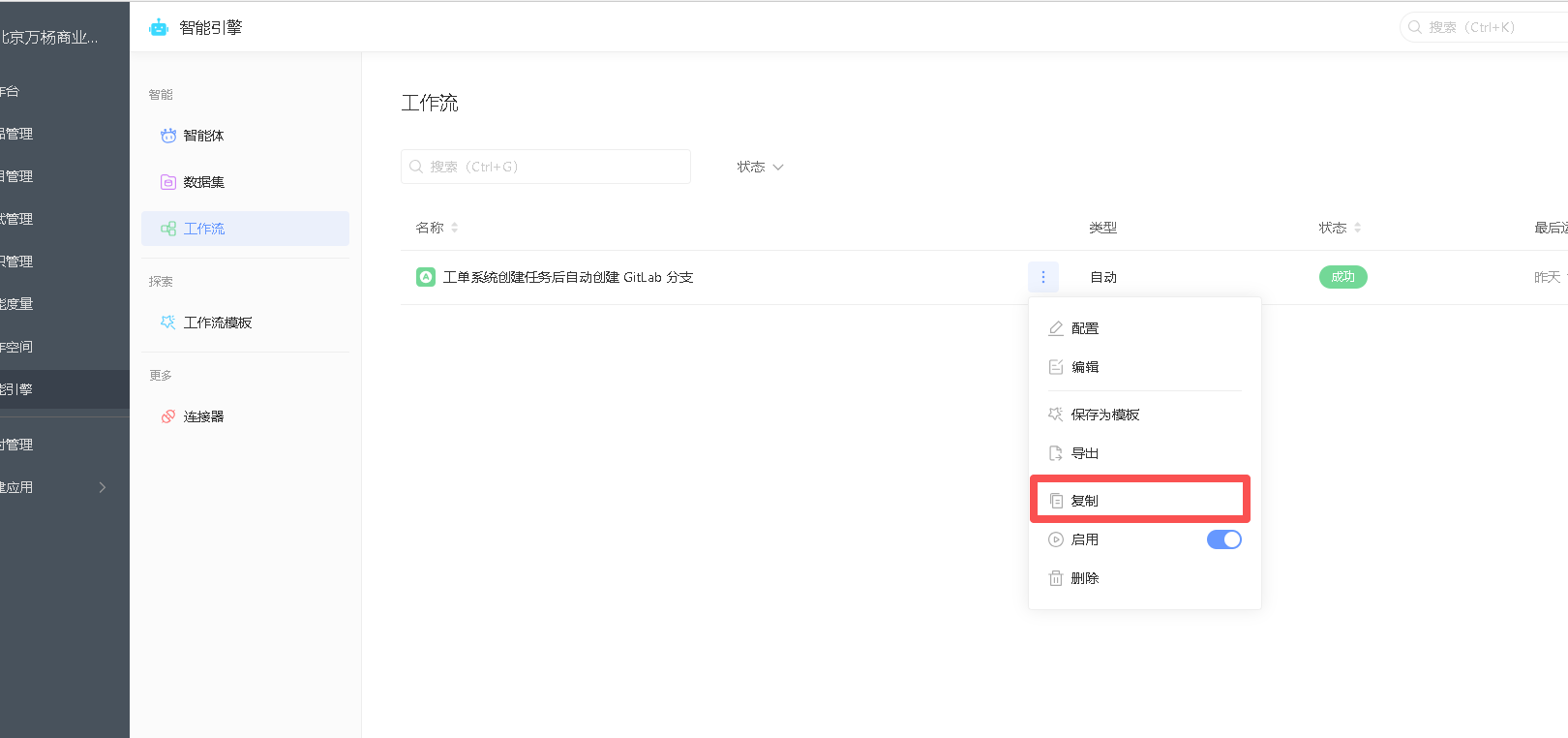Click the 工作流模板 sparkle icon
1568x738 pixels.
click(x=168, y=323)
